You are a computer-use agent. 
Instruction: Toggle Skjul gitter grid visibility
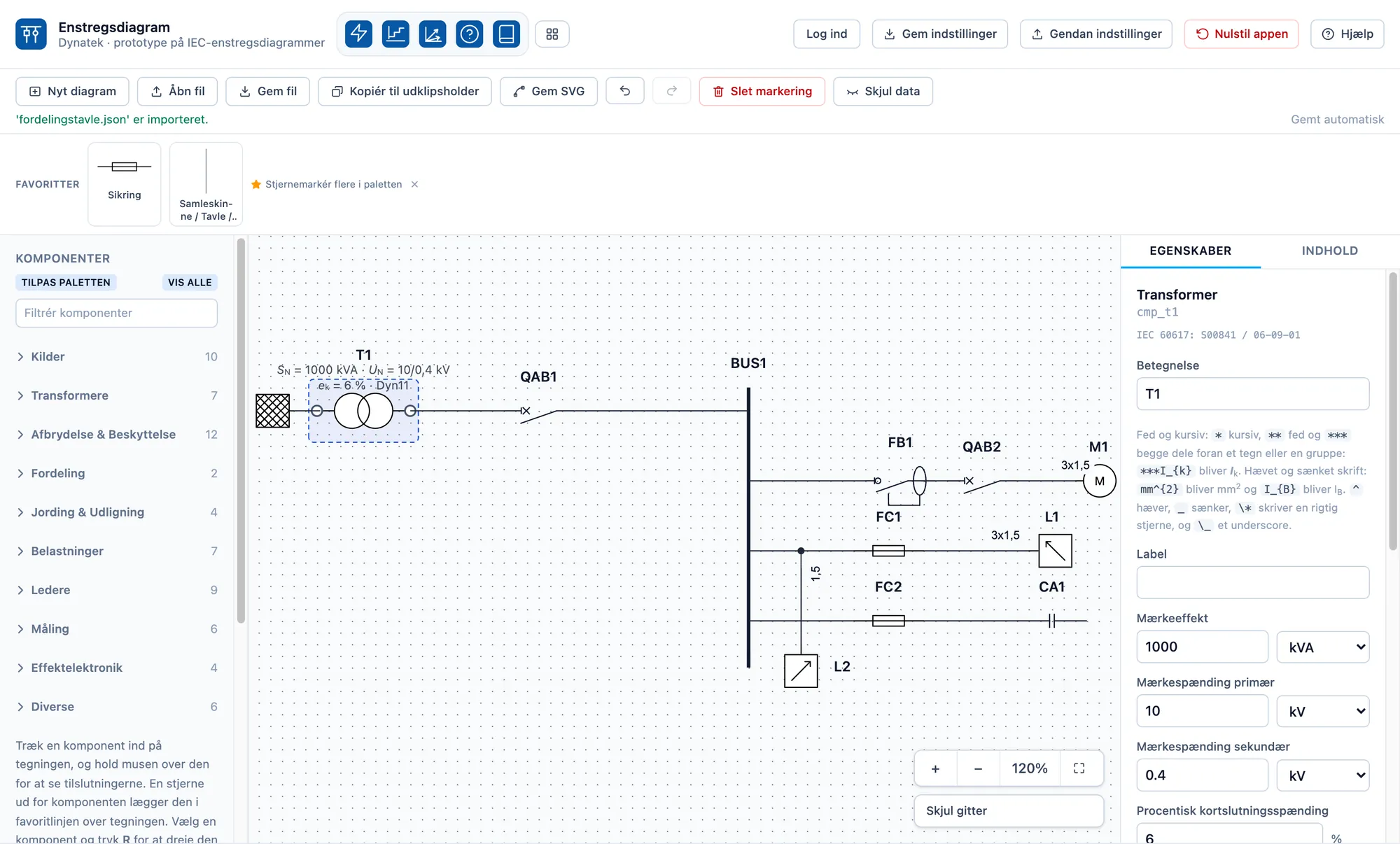point(1009,810)
